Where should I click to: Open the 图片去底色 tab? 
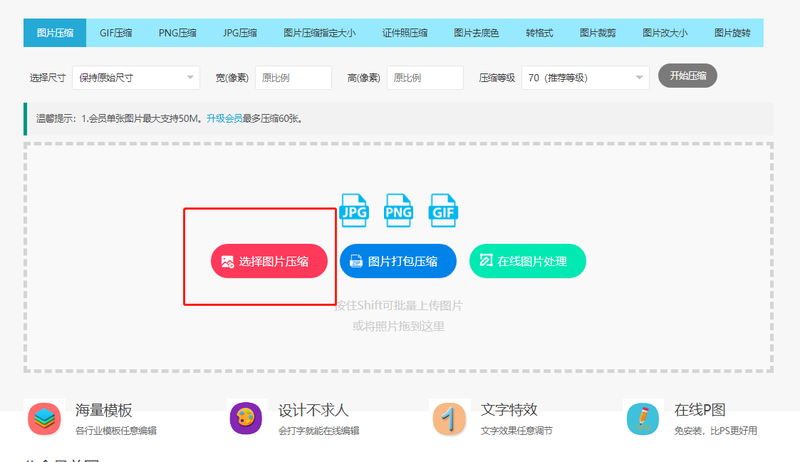(x=476, y=33)
